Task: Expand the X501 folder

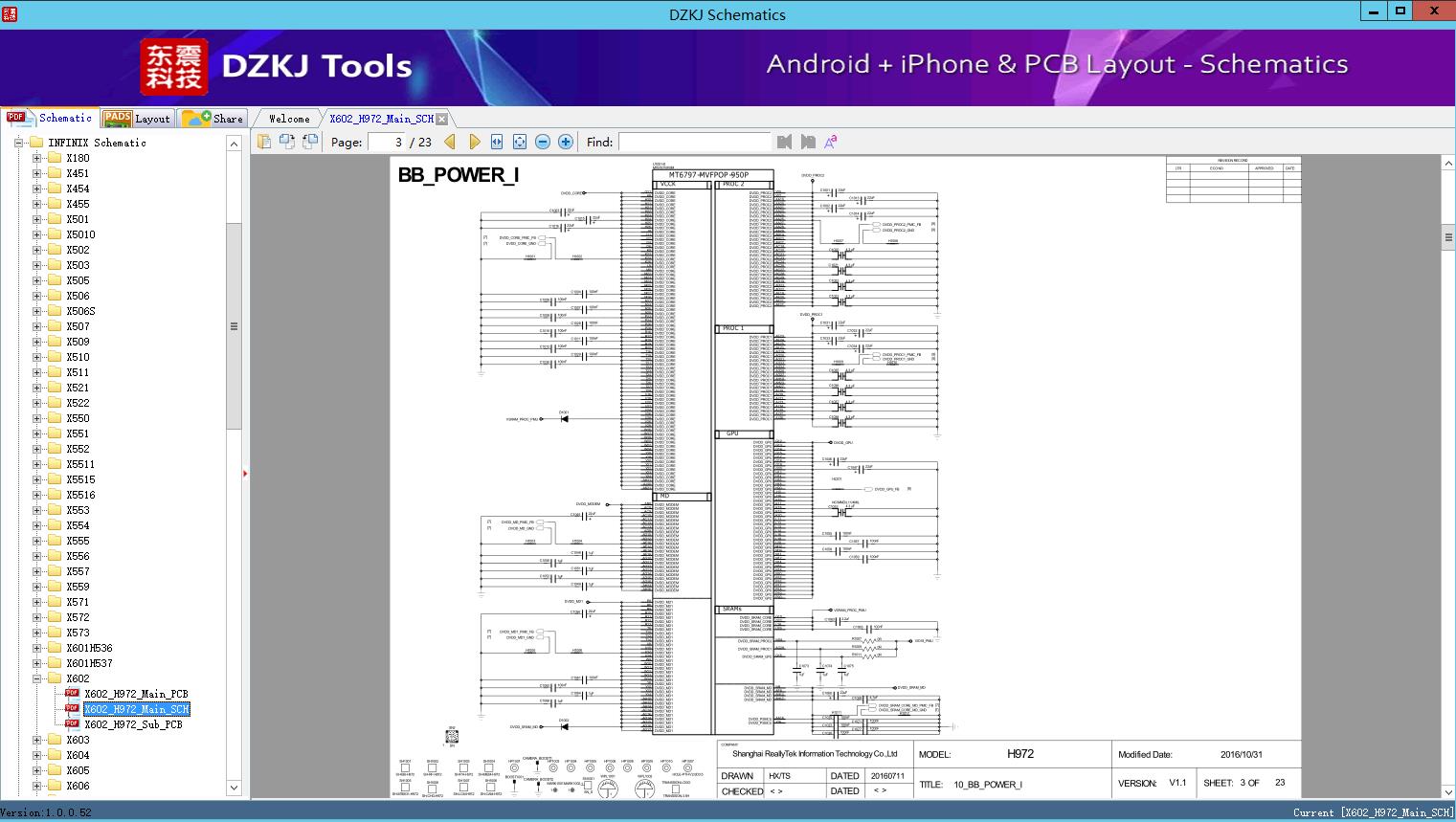Action: point(36,219)
